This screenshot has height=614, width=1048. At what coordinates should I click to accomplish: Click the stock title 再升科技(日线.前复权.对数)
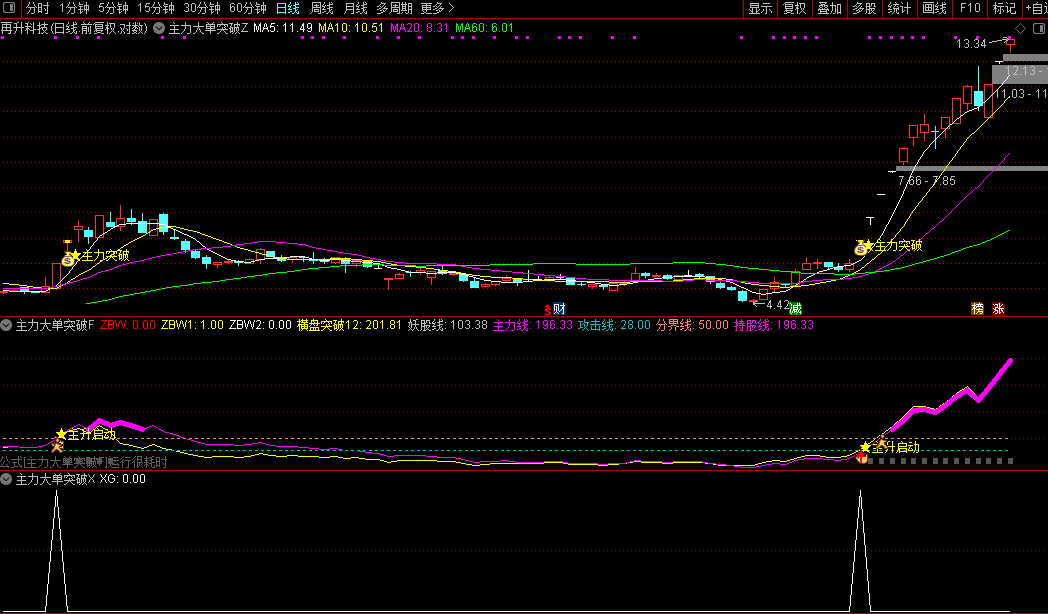74,28
